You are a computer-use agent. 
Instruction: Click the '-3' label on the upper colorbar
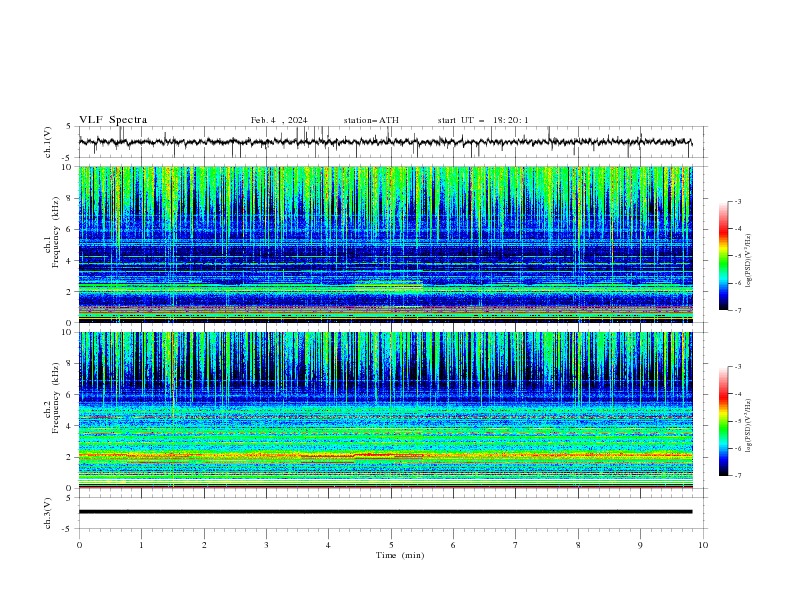738,201
